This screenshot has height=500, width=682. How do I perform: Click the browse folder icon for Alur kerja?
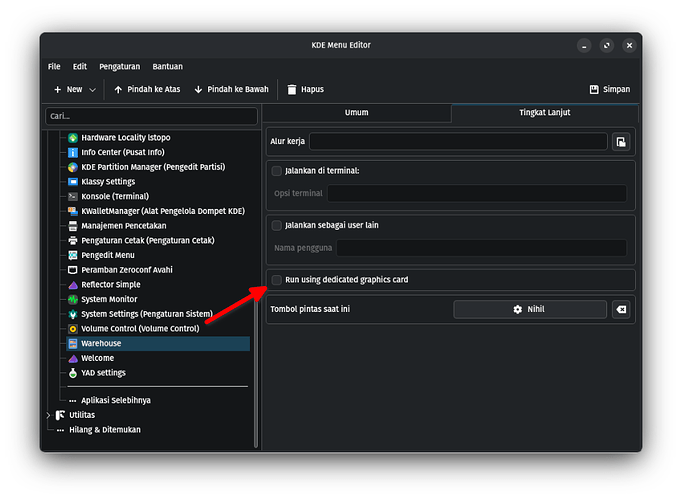(x=621, y=142)
